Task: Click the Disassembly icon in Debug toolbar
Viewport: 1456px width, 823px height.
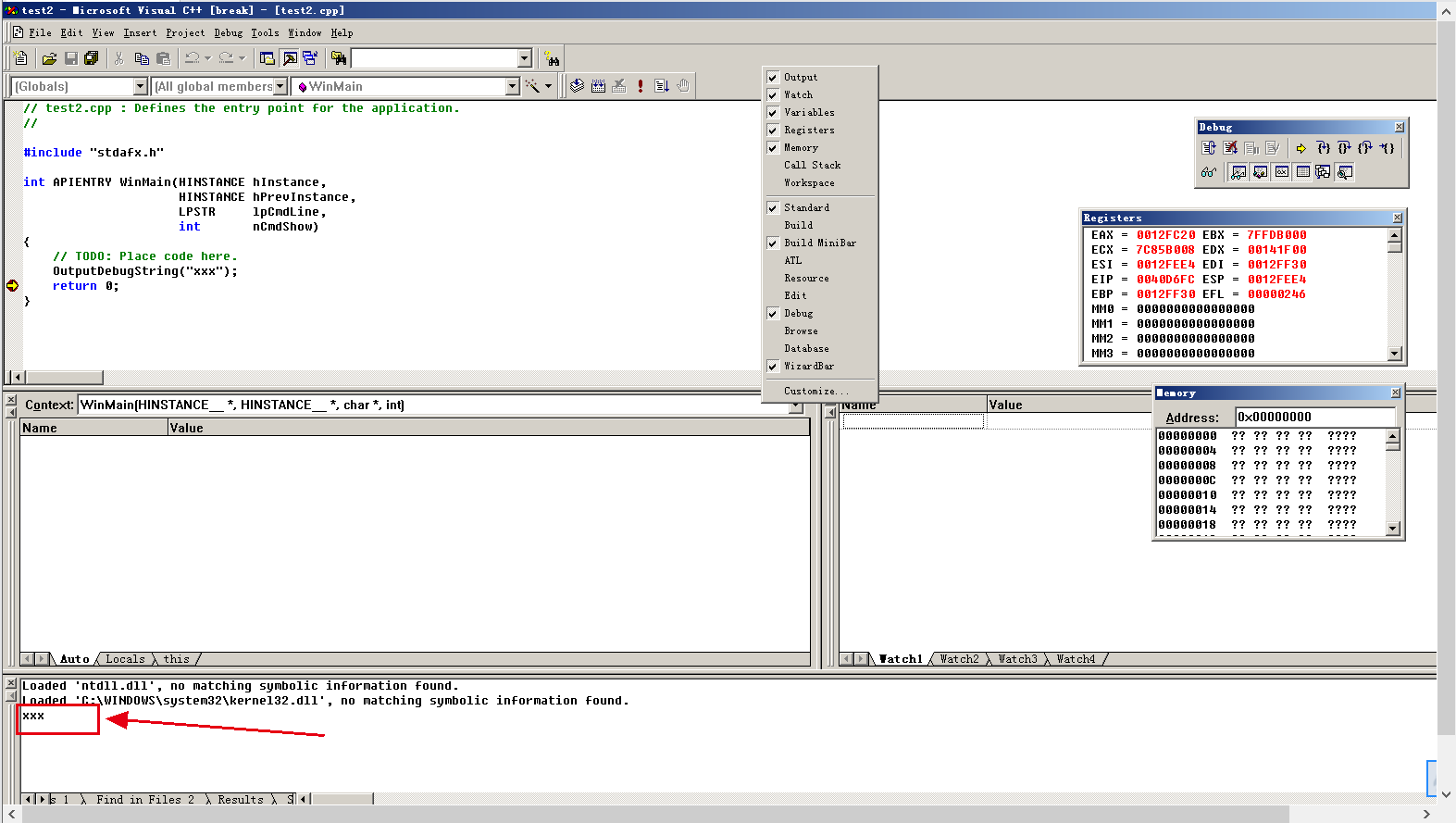Action: click(1345, 172)
